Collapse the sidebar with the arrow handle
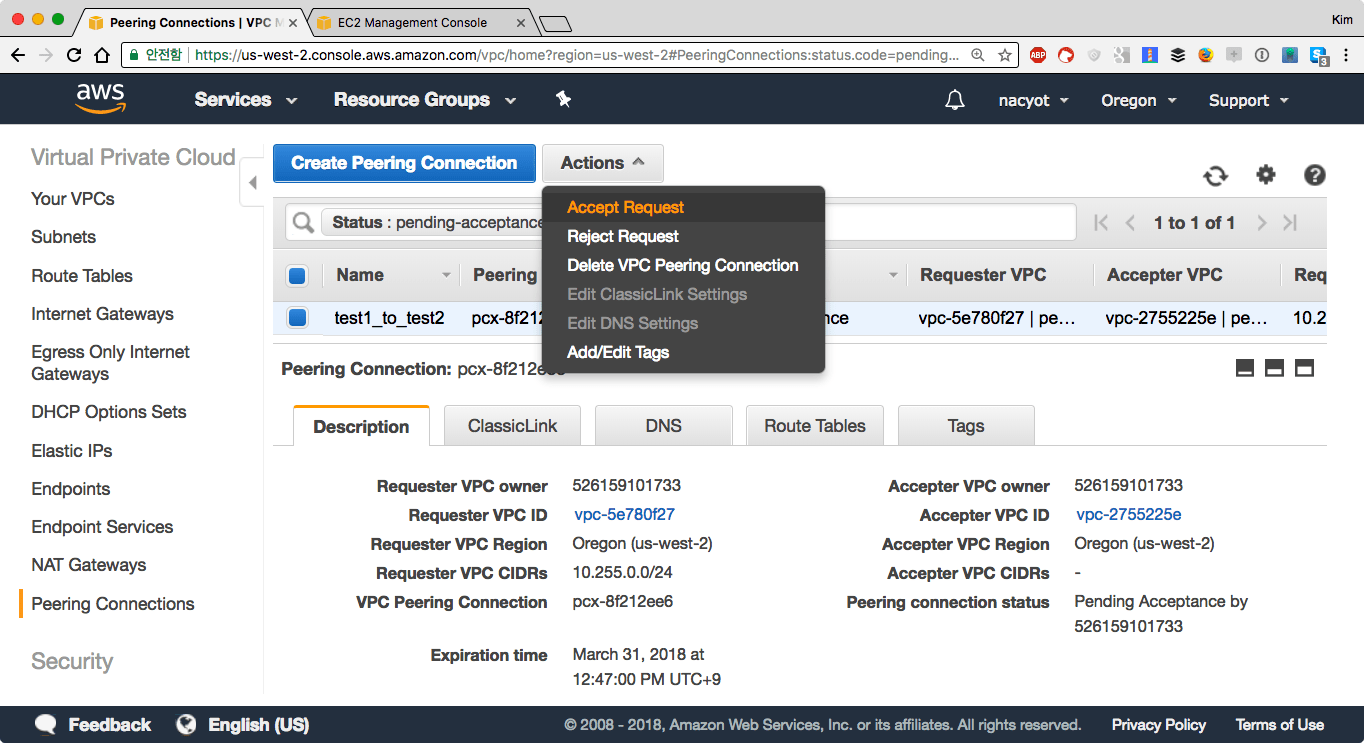The image size is (1364, 743). (x=252, y=183)
